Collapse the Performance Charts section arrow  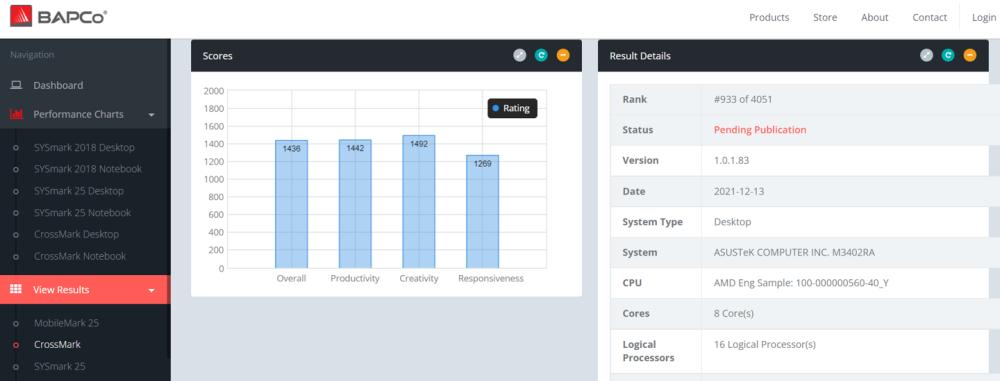click(x=151, y=115)
